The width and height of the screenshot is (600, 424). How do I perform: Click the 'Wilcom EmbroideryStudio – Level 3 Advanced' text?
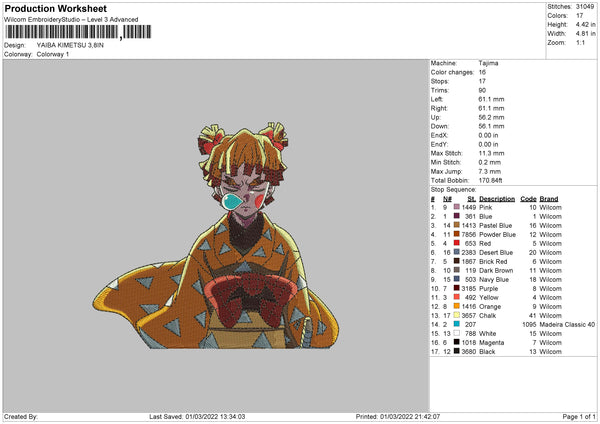click(71, 20)
